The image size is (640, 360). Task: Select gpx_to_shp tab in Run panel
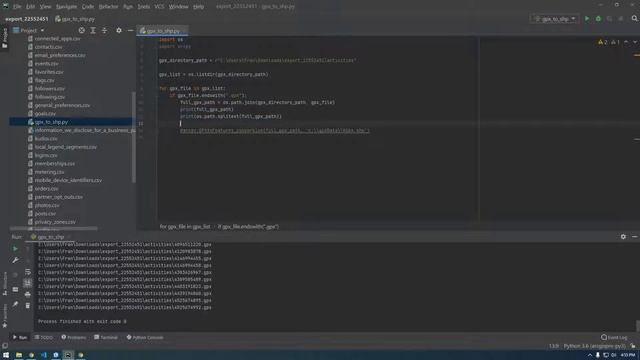point(48,237)
